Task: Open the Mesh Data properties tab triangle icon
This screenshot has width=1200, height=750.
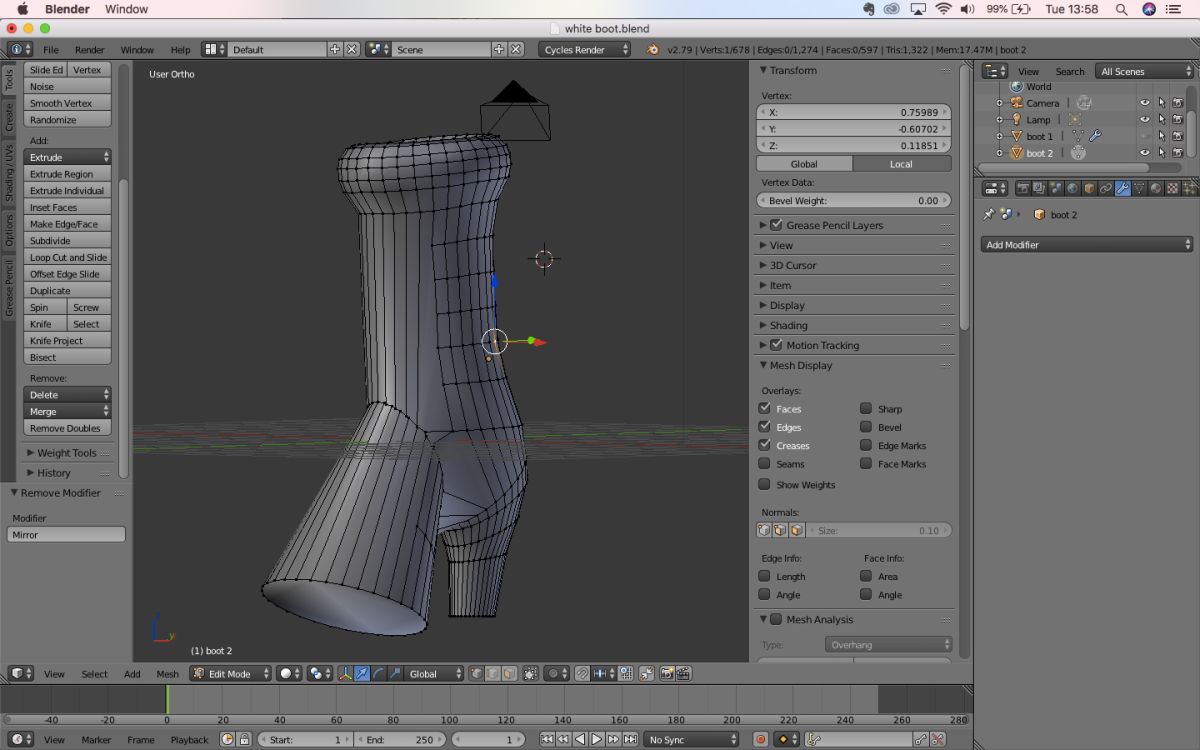Action: pyautogui.click(x=1138, y=188)
